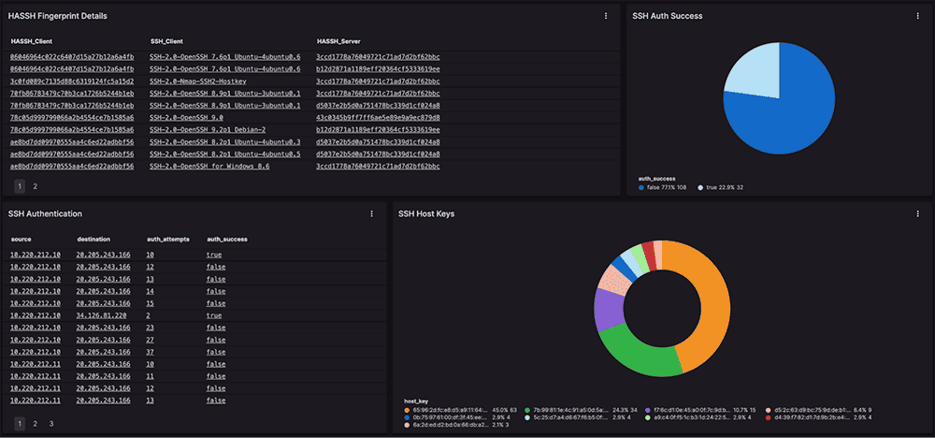This screenshot has width=935, height=438.
Task: Toggle the 'false' series in auth_success legend
Action: (x=667, y=187)
